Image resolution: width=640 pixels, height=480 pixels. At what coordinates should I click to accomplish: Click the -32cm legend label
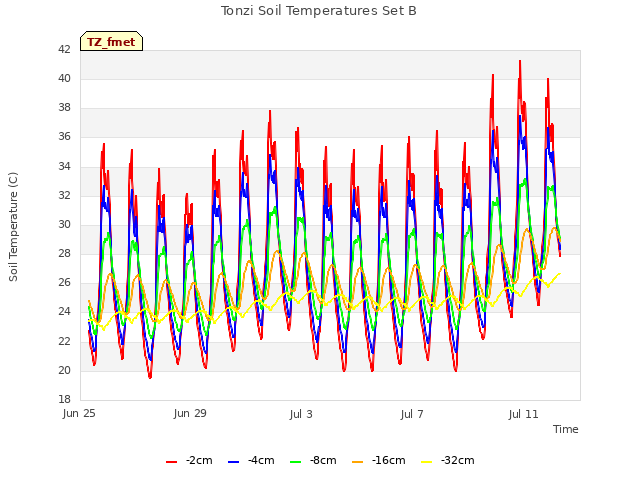[458, 460]
